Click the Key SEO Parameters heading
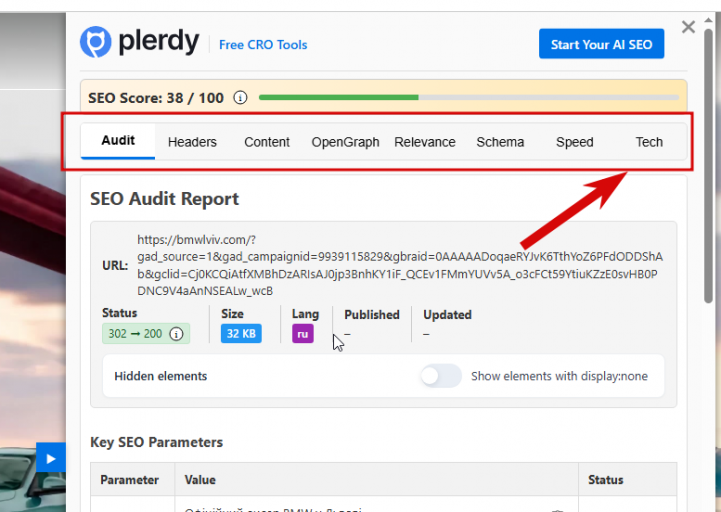The height and width of the screenshot is (512, 721). click(x=156, y=442)
